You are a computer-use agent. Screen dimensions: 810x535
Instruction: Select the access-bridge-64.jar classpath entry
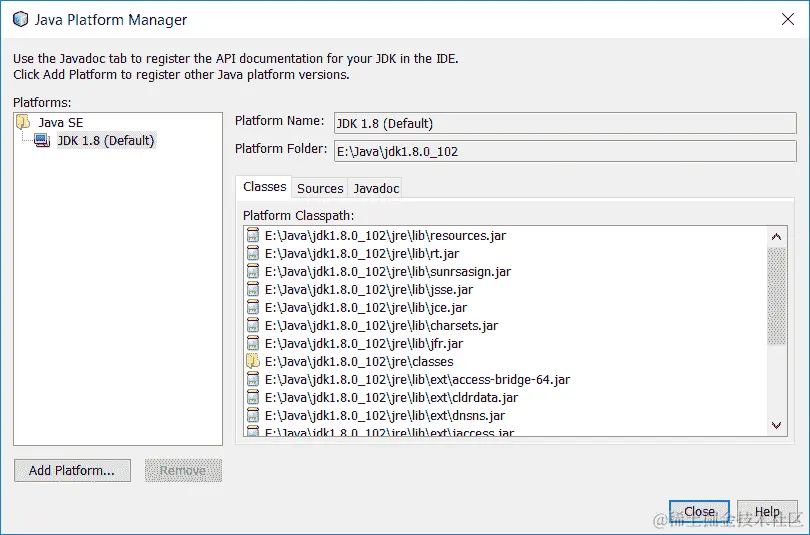(x=417, y=380)
